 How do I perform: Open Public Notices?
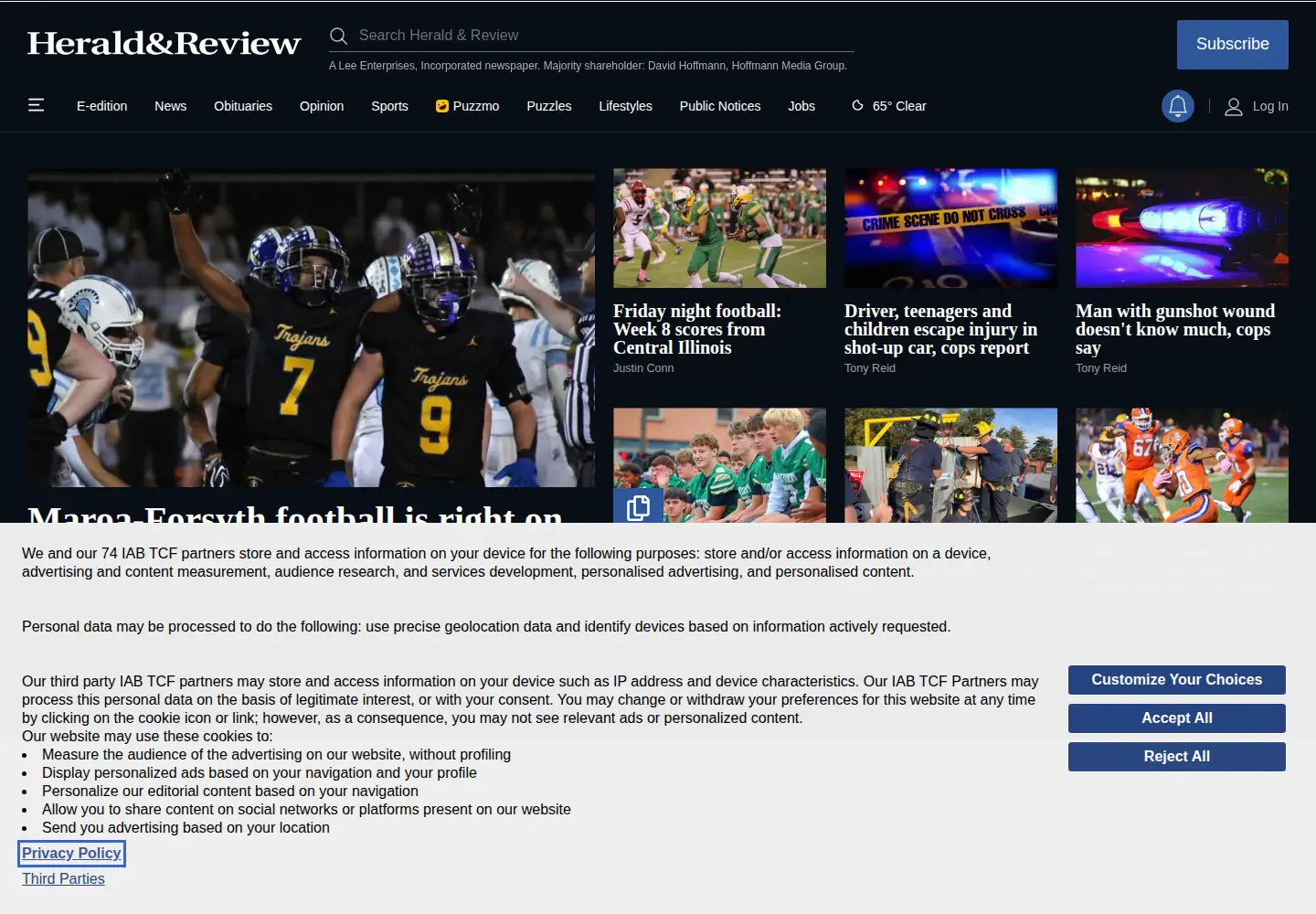coord(720,106)
